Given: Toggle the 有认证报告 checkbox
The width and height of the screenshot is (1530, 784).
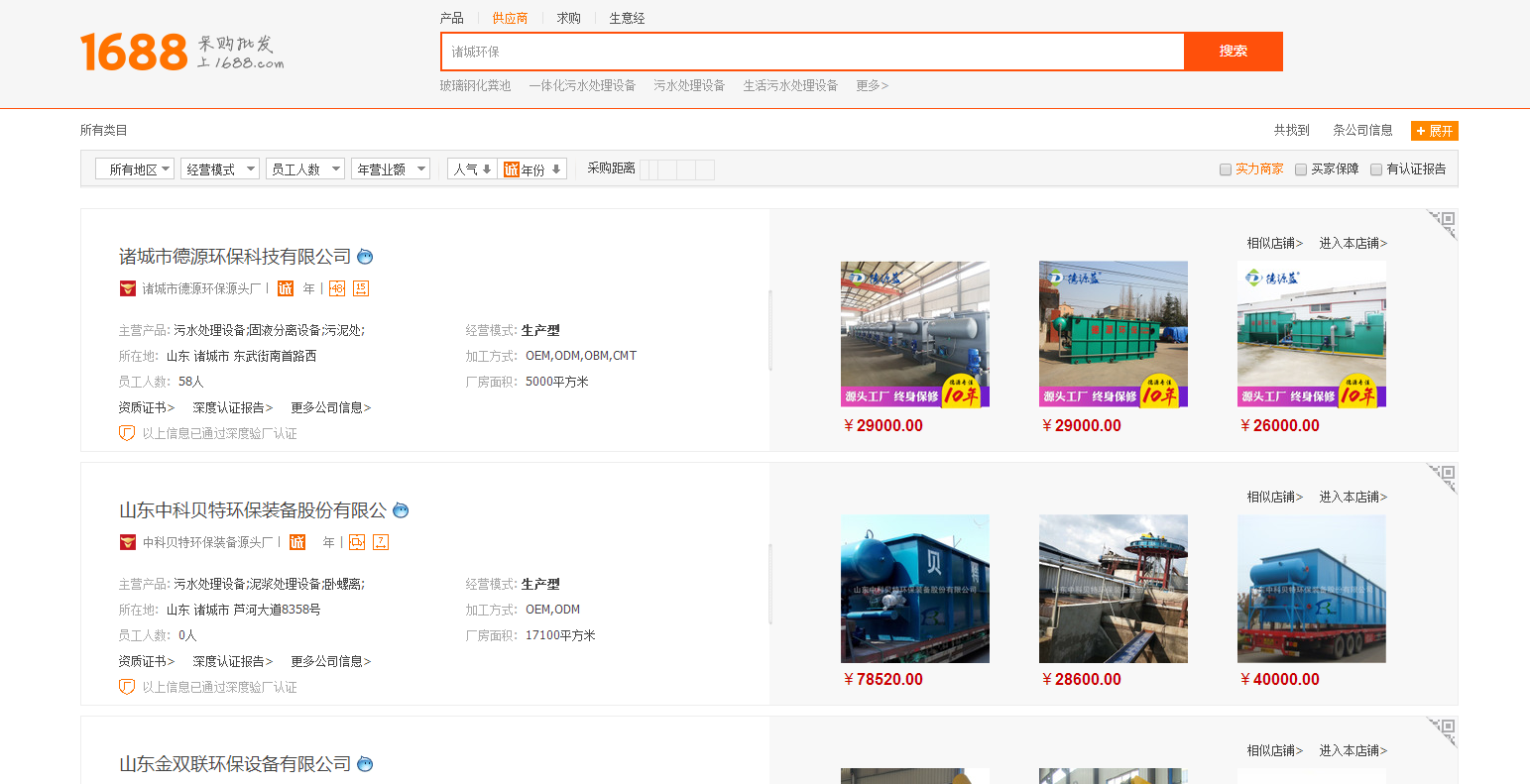Looking at the screenshot, I should click(x=1376, y=169).
